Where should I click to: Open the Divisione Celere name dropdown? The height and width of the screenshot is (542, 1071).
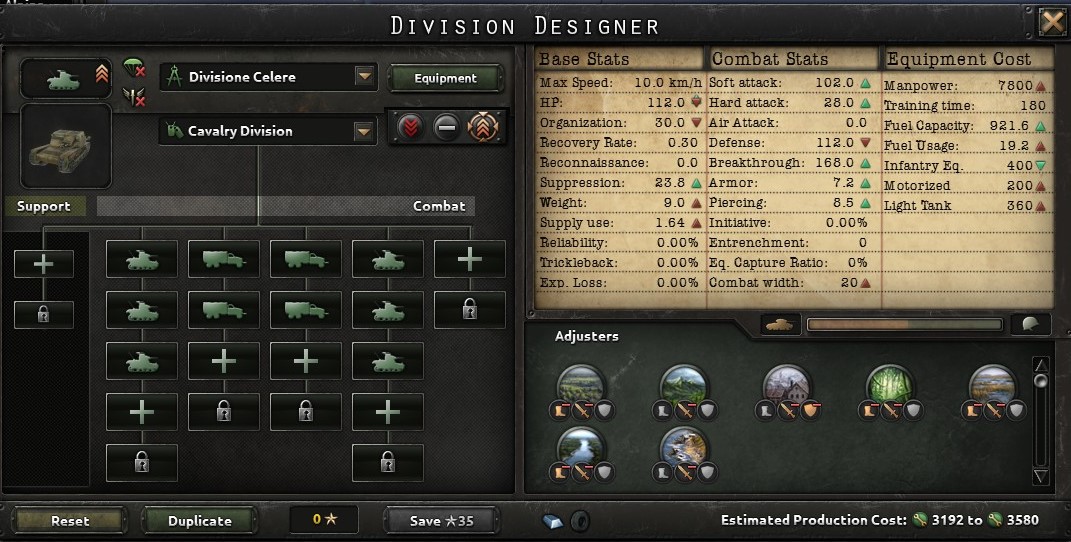pos(365,77)
